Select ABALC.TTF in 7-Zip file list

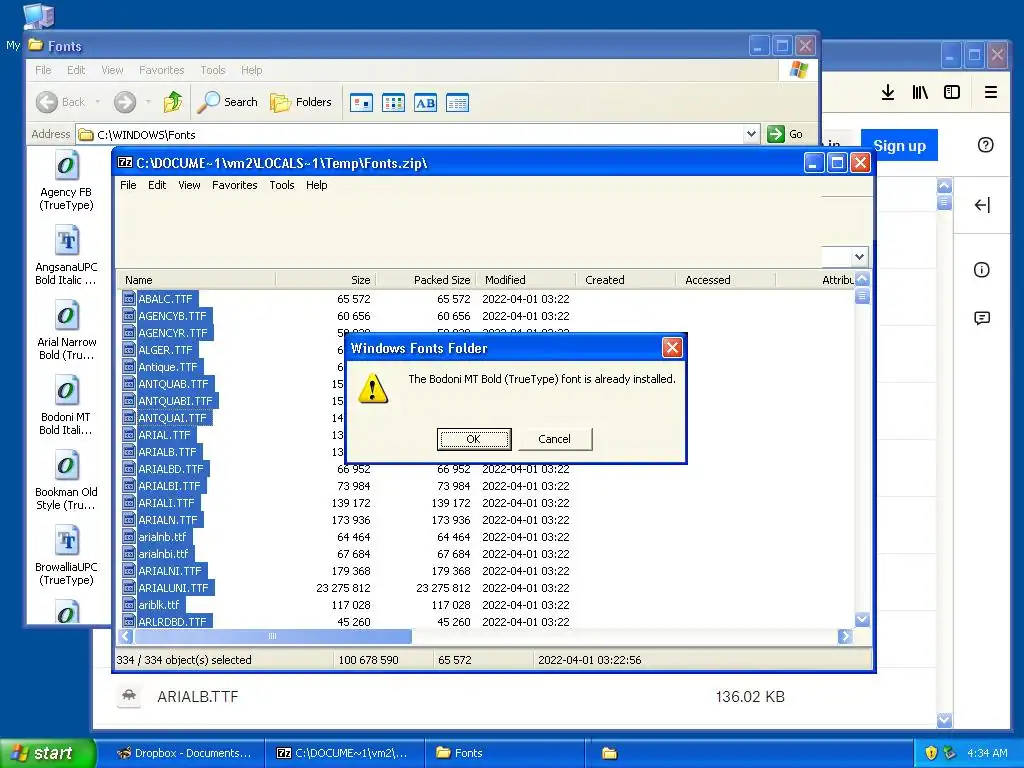point(165,298)
